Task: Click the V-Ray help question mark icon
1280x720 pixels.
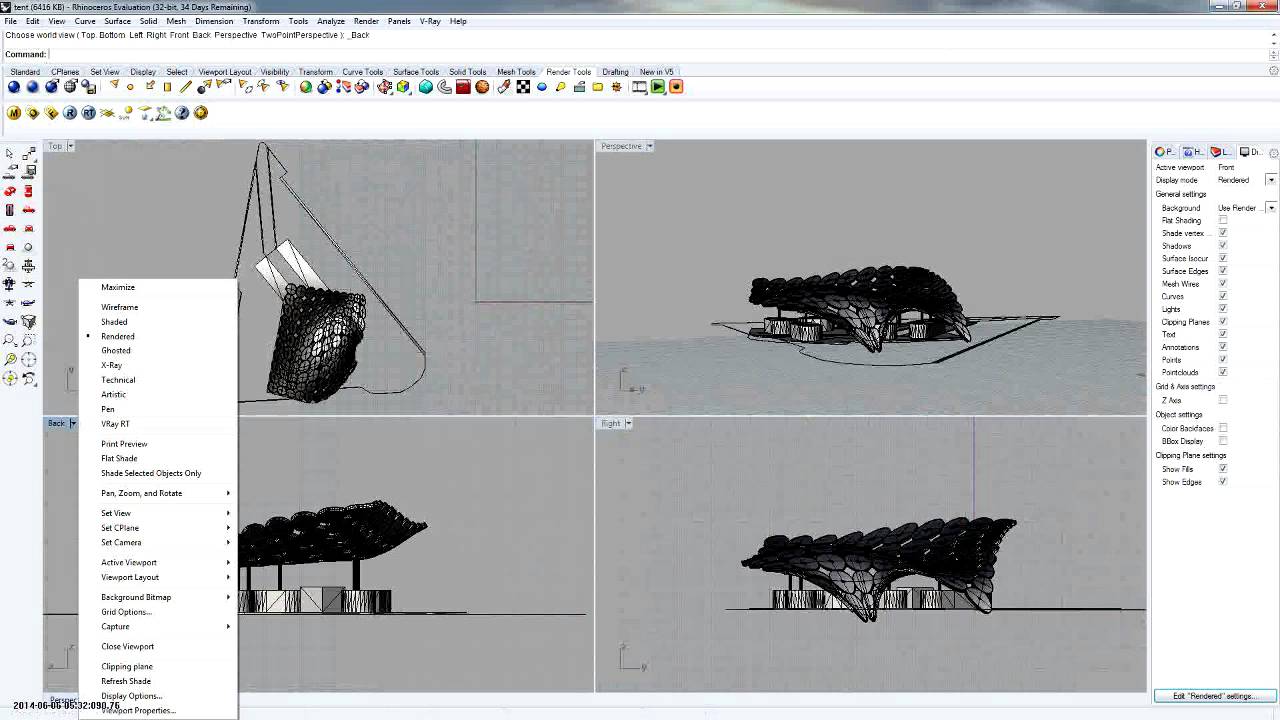Action: tap(182, 113)
